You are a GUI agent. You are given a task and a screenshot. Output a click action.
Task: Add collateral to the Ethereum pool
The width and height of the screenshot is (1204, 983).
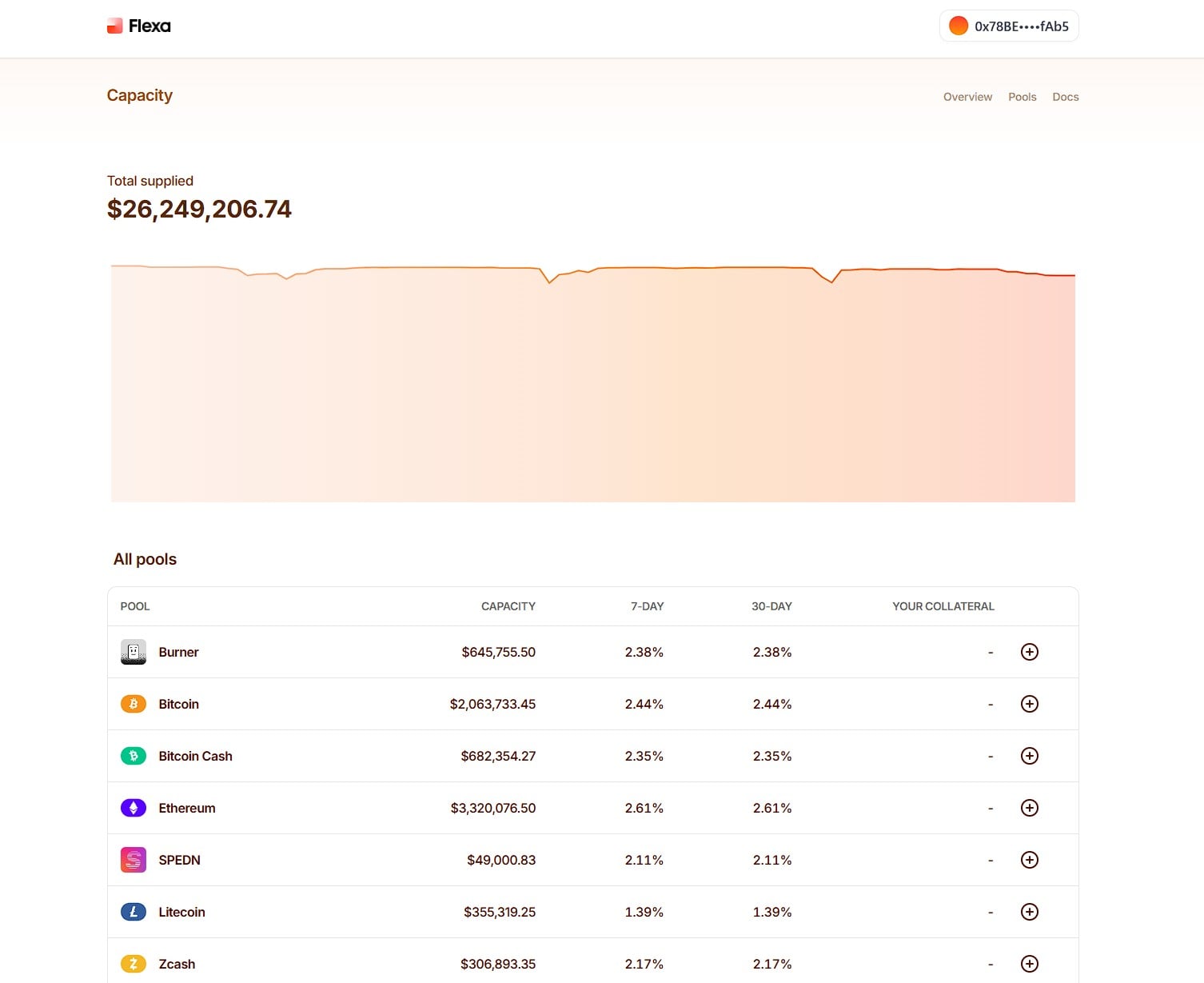tap(1030, 808)
